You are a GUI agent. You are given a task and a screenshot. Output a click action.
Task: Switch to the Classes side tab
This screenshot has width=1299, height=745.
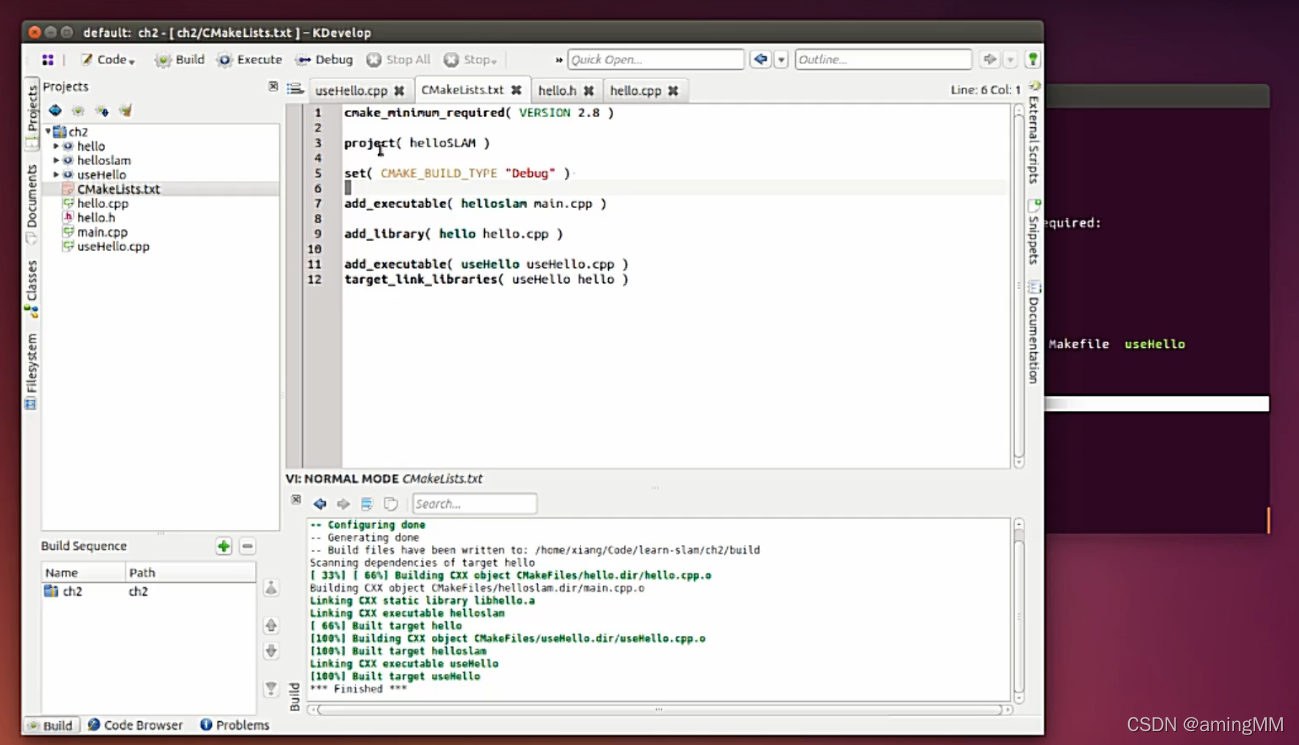31,289
